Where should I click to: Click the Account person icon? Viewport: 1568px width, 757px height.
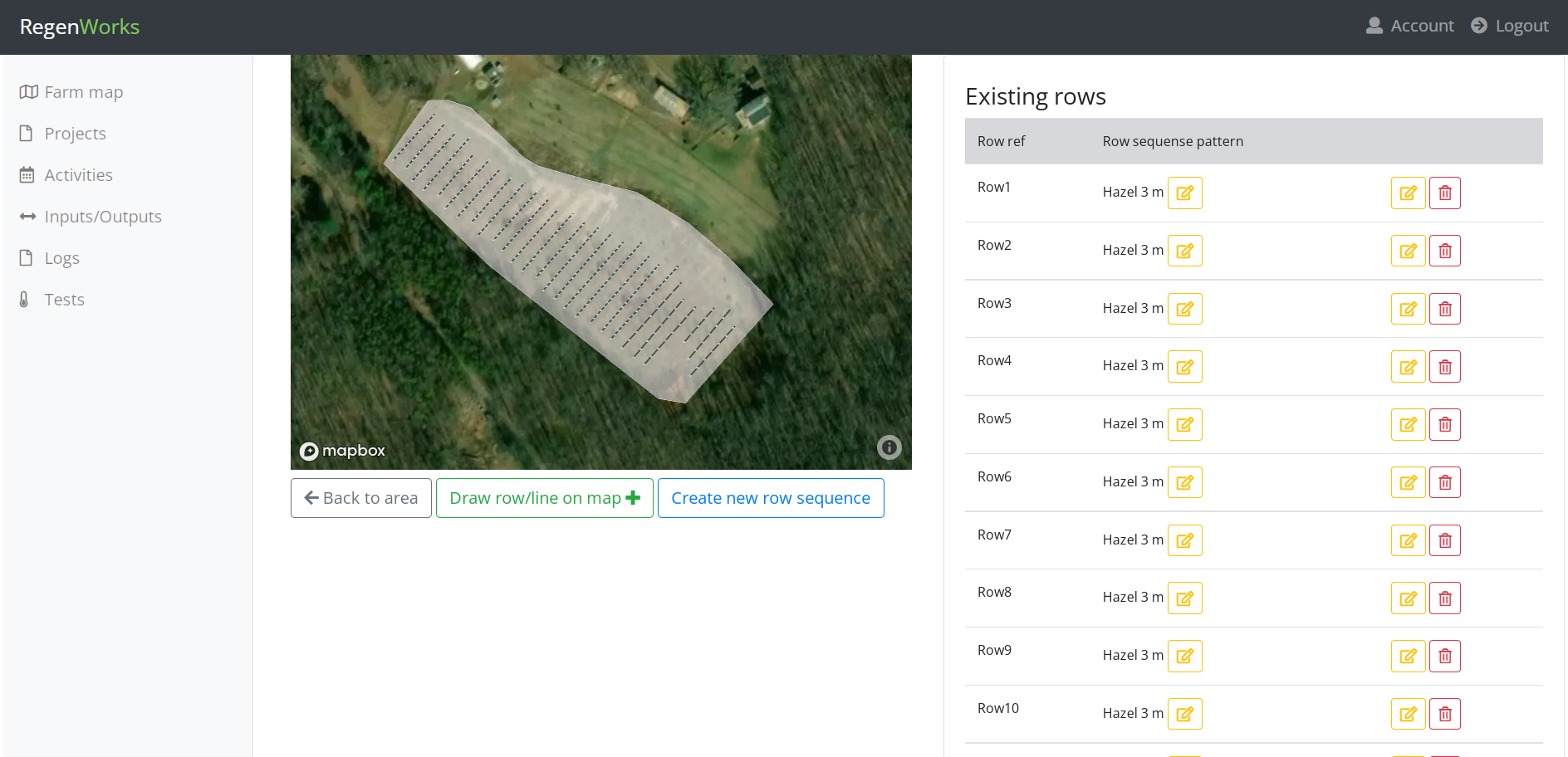1374,26
